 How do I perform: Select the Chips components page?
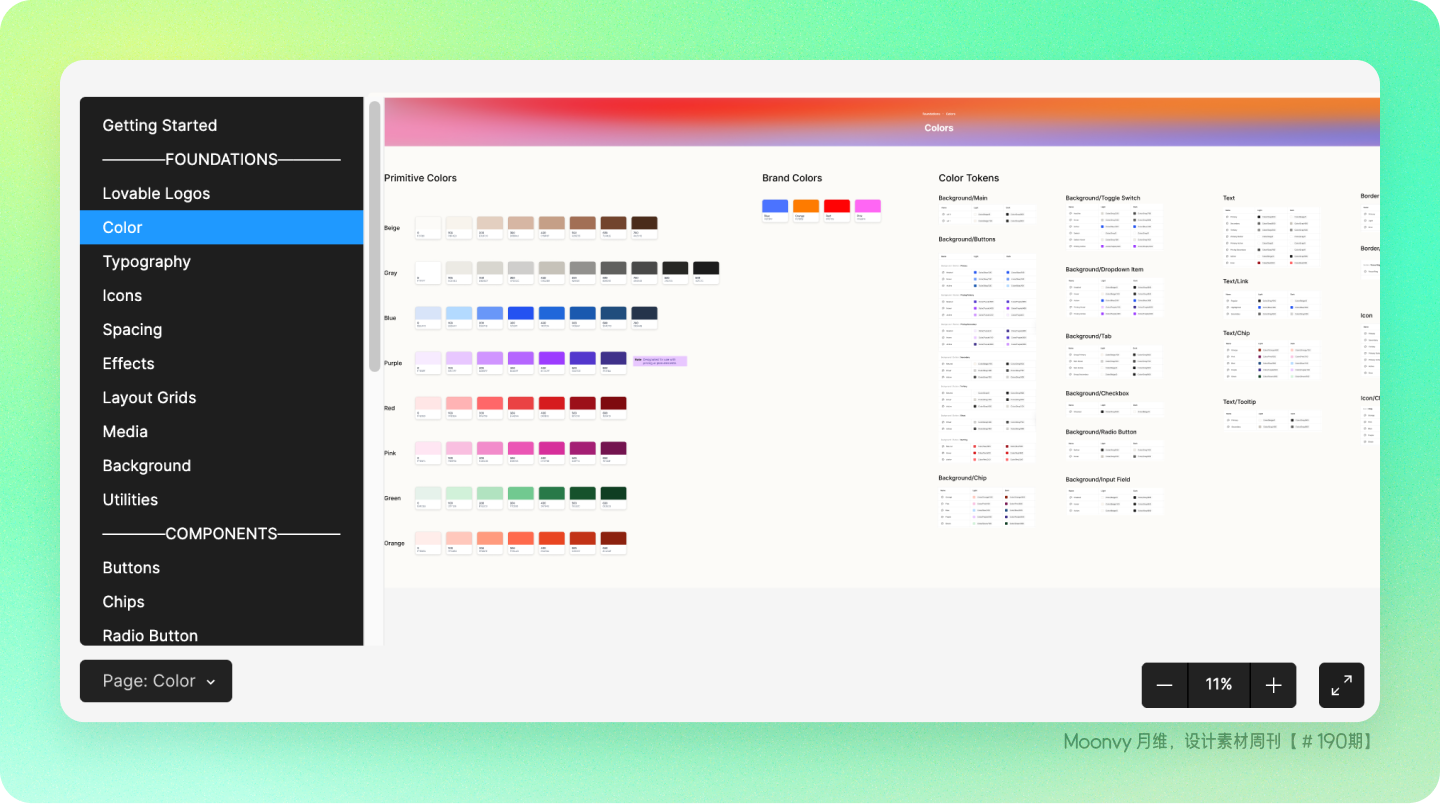tap(123, 601)
